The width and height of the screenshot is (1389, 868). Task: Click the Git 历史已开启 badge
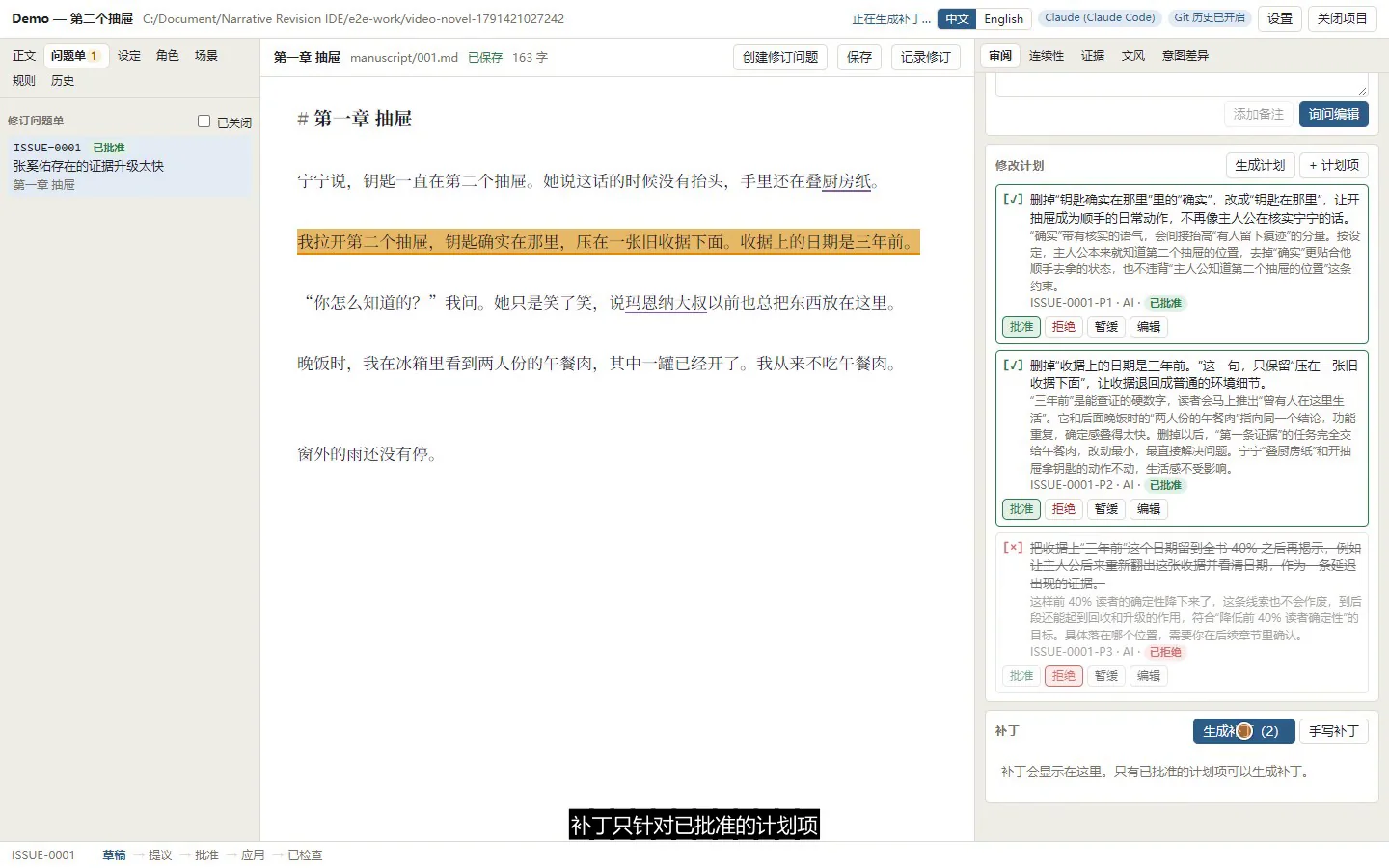coord(1210,17)
